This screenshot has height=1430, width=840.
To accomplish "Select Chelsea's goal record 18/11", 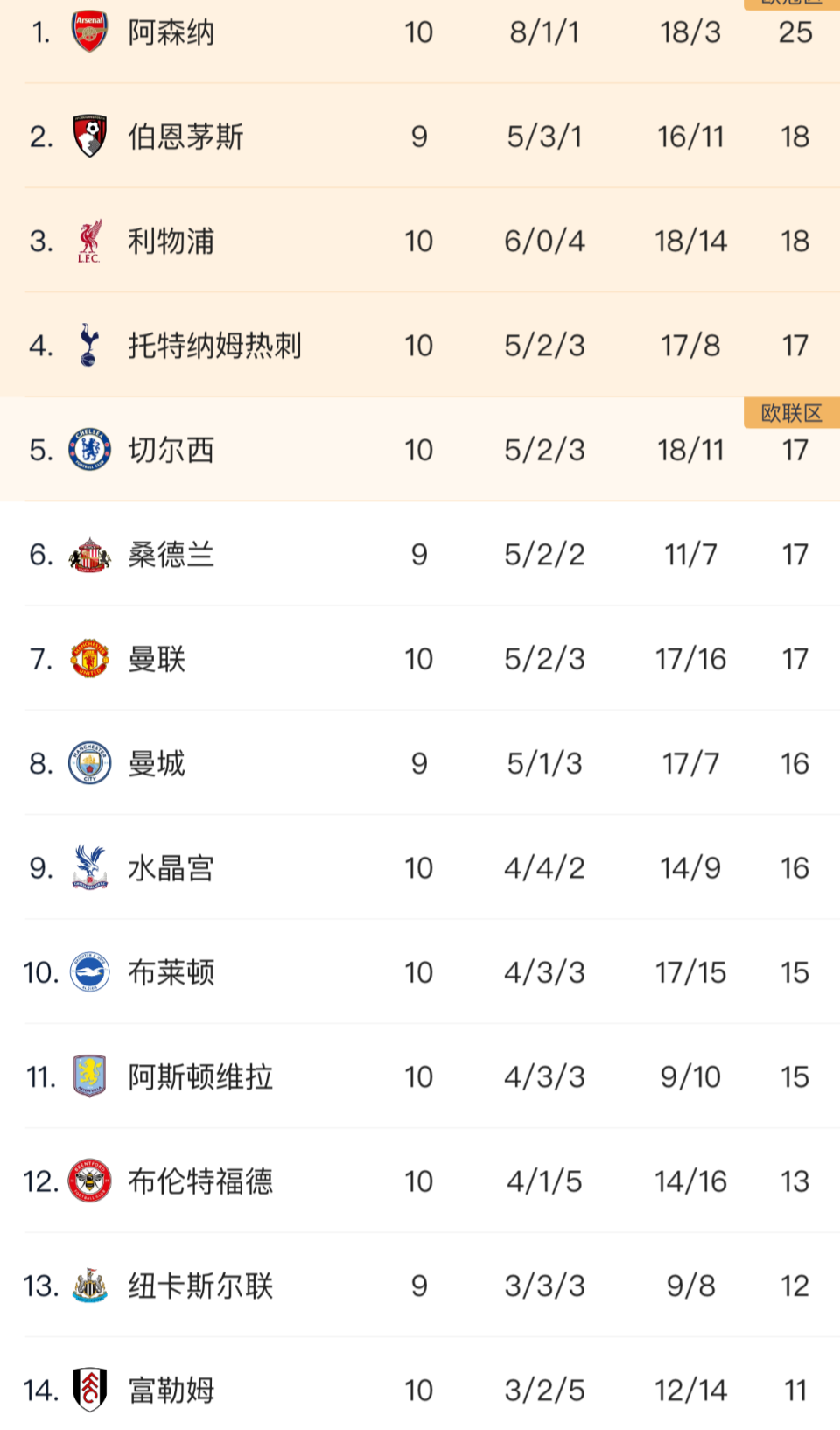I will tap(689, 450).
